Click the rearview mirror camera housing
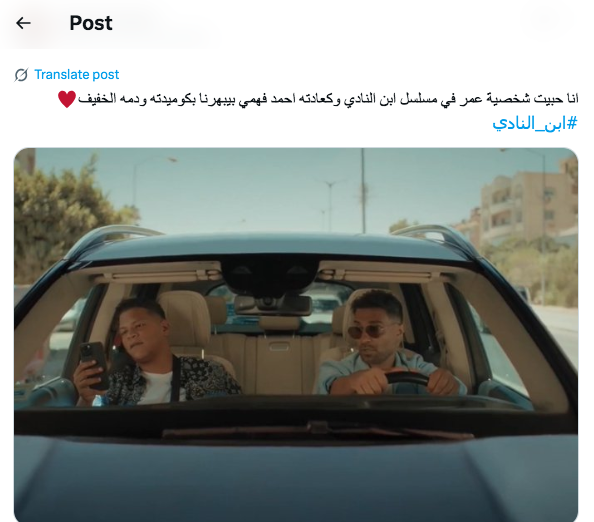The width and height of the screenshot is (594, 522). (x=270, y=277)
